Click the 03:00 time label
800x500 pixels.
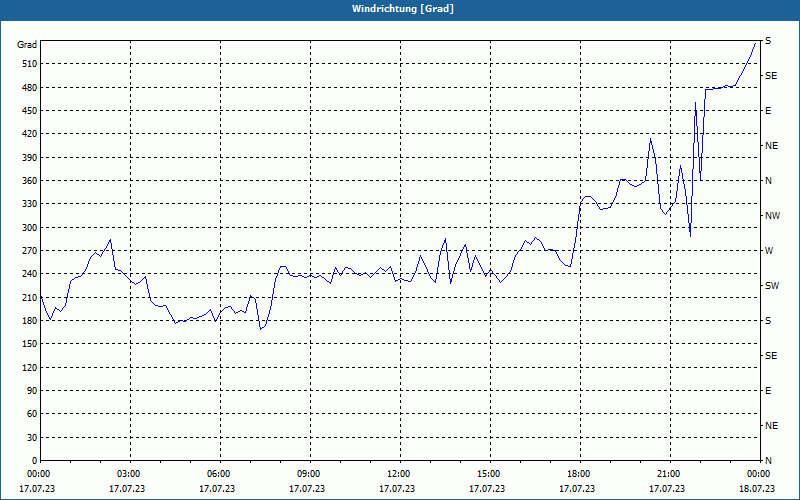click(x=128, y=474)
